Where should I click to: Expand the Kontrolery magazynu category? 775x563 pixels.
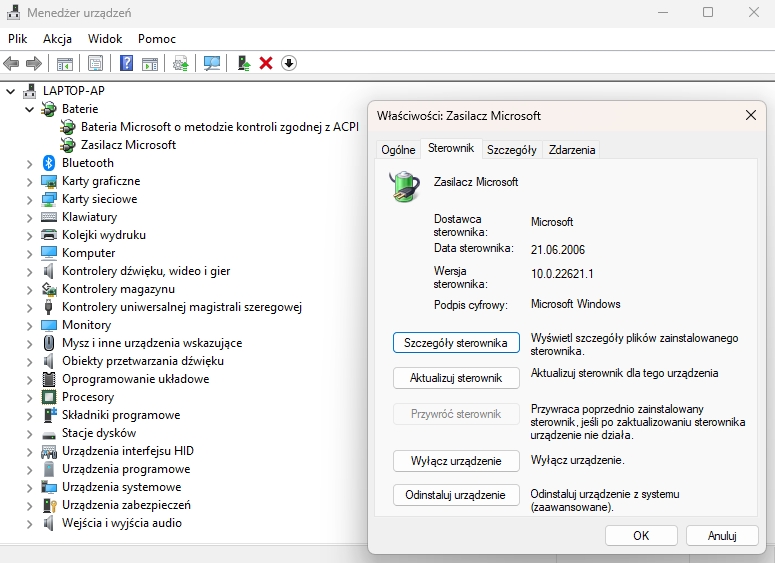30,290
